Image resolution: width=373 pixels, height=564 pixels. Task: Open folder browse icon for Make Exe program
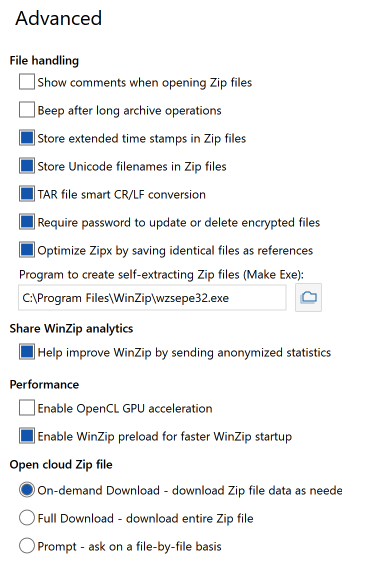coord(308,297)
